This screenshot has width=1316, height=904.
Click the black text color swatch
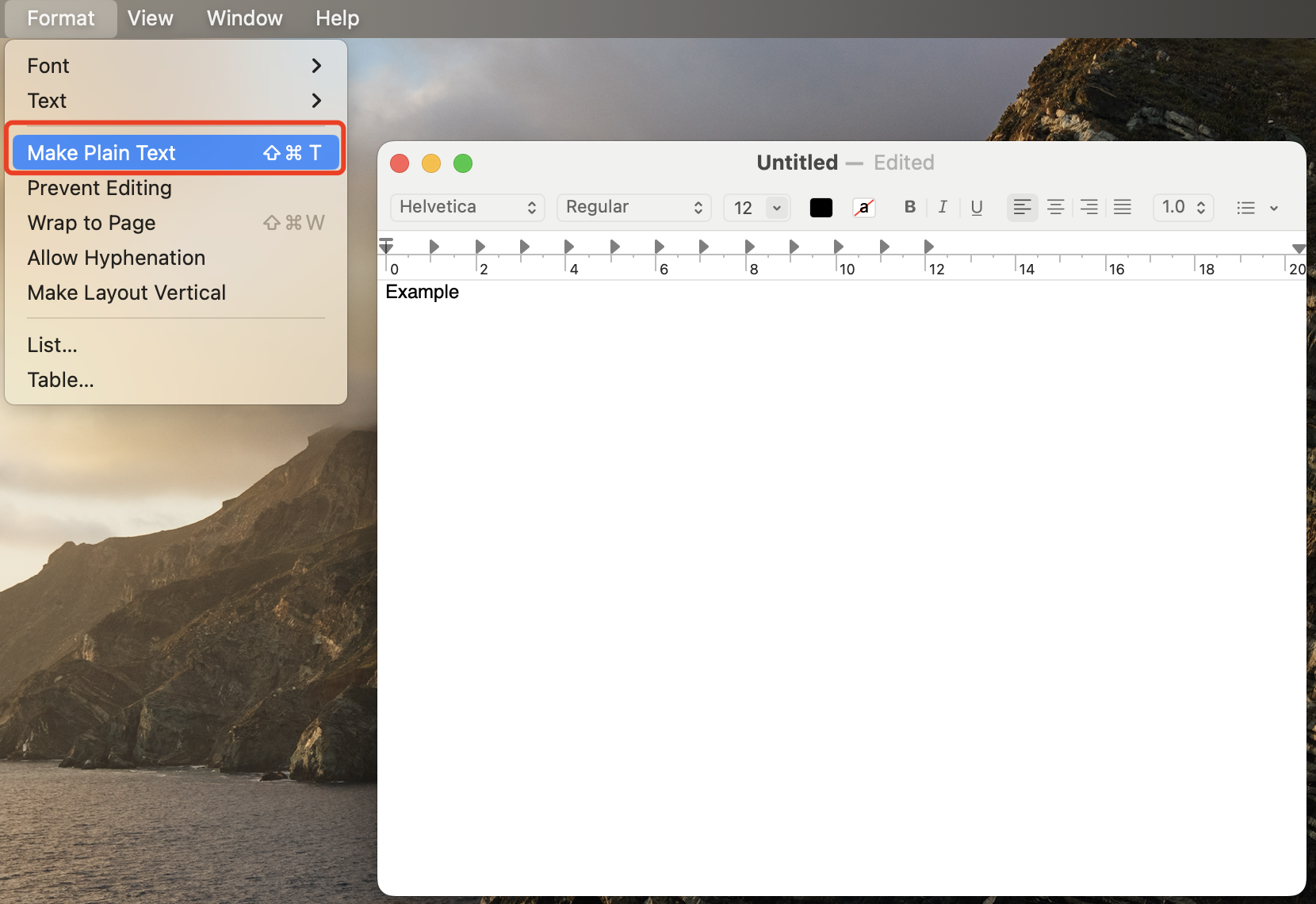(821, 208)
